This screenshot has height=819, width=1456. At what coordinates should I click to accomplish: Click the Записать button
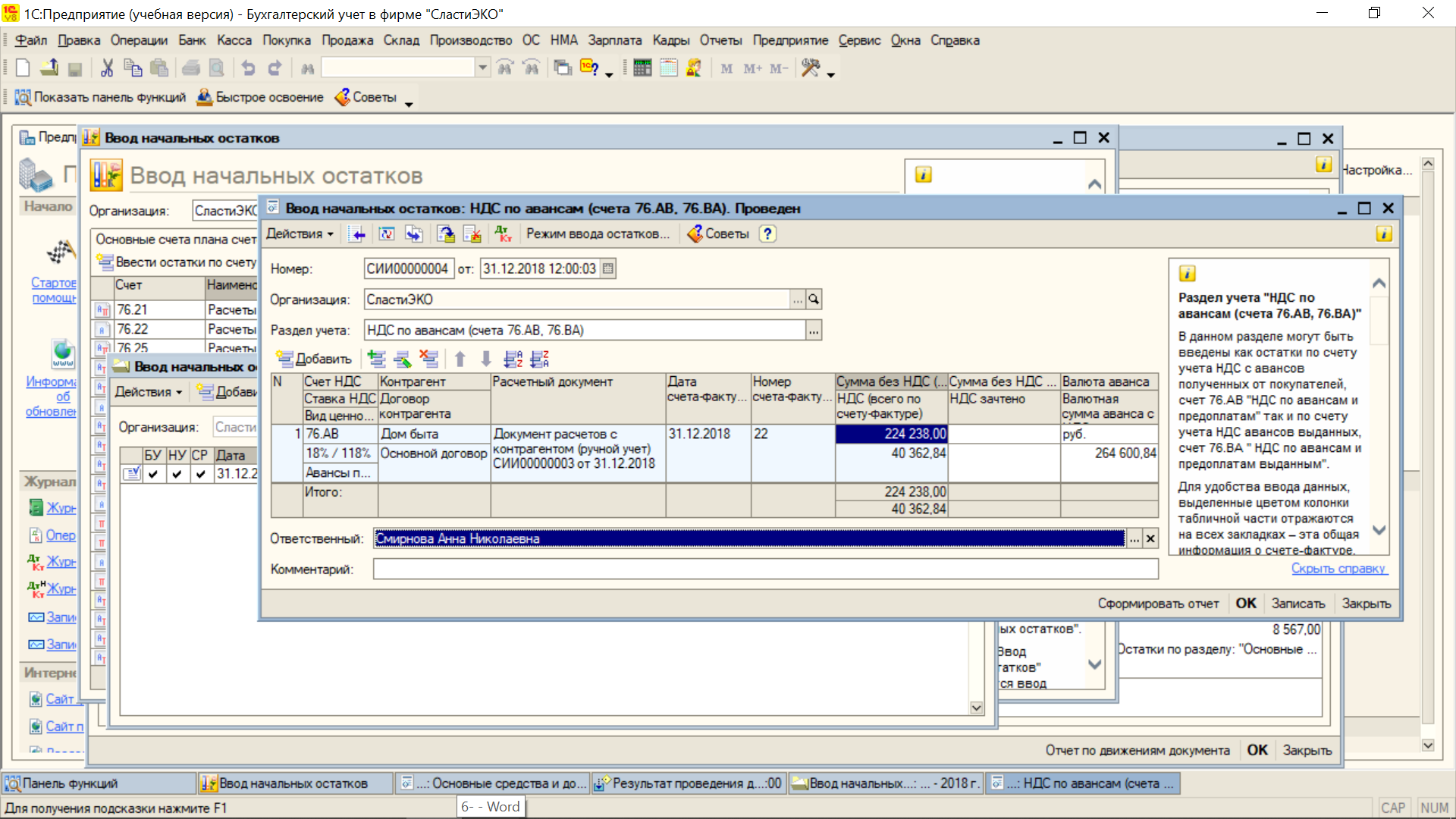click(1298, 604)
